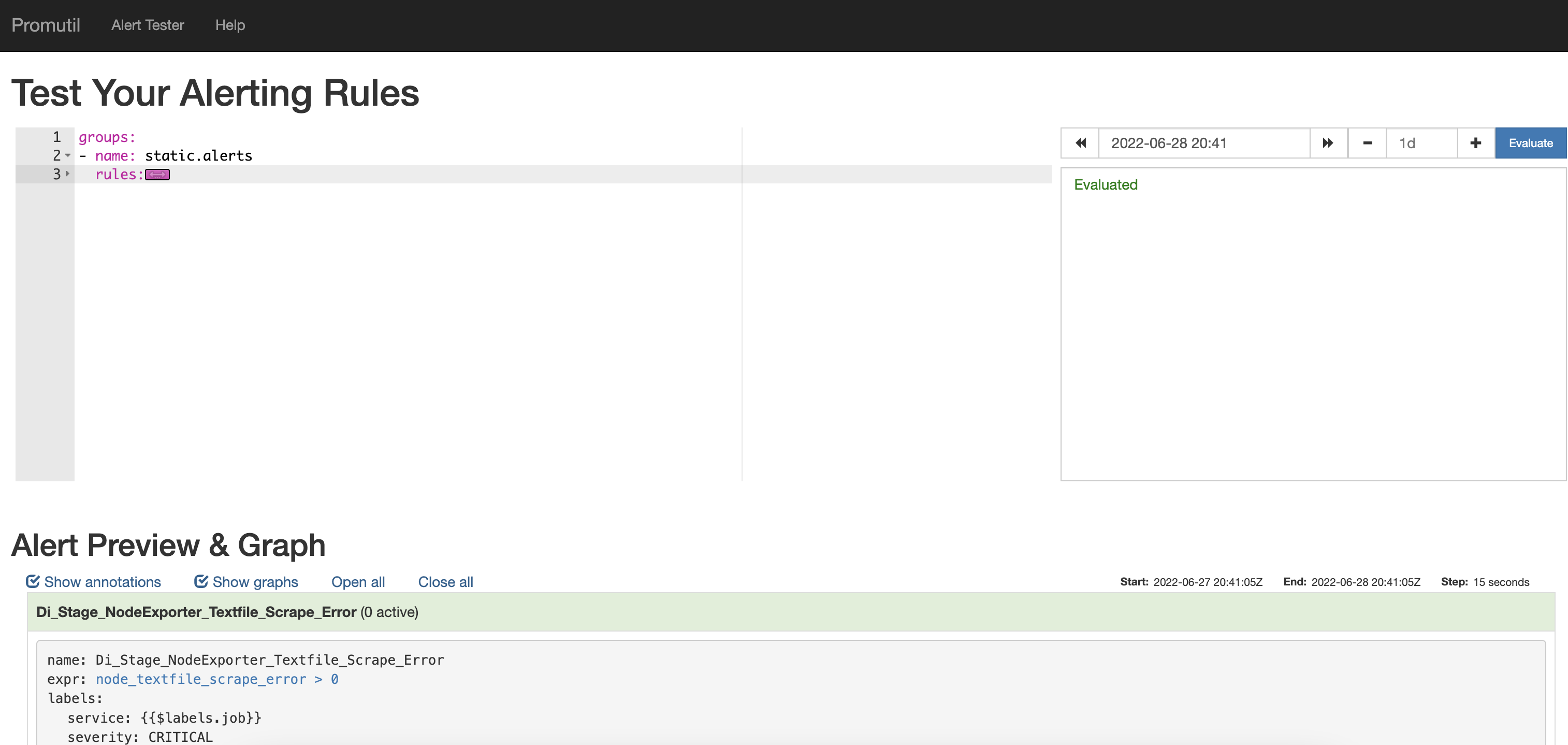Click the plus duration icon

(1475, 143)
